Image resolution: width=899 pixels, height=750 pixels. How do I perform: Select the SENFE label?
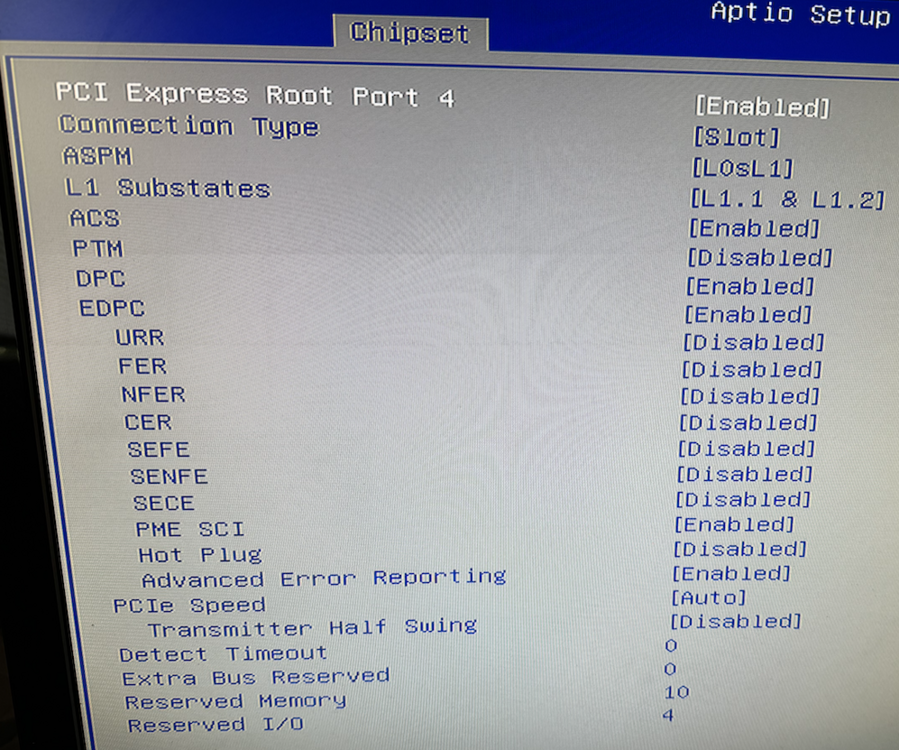point(169,476)
